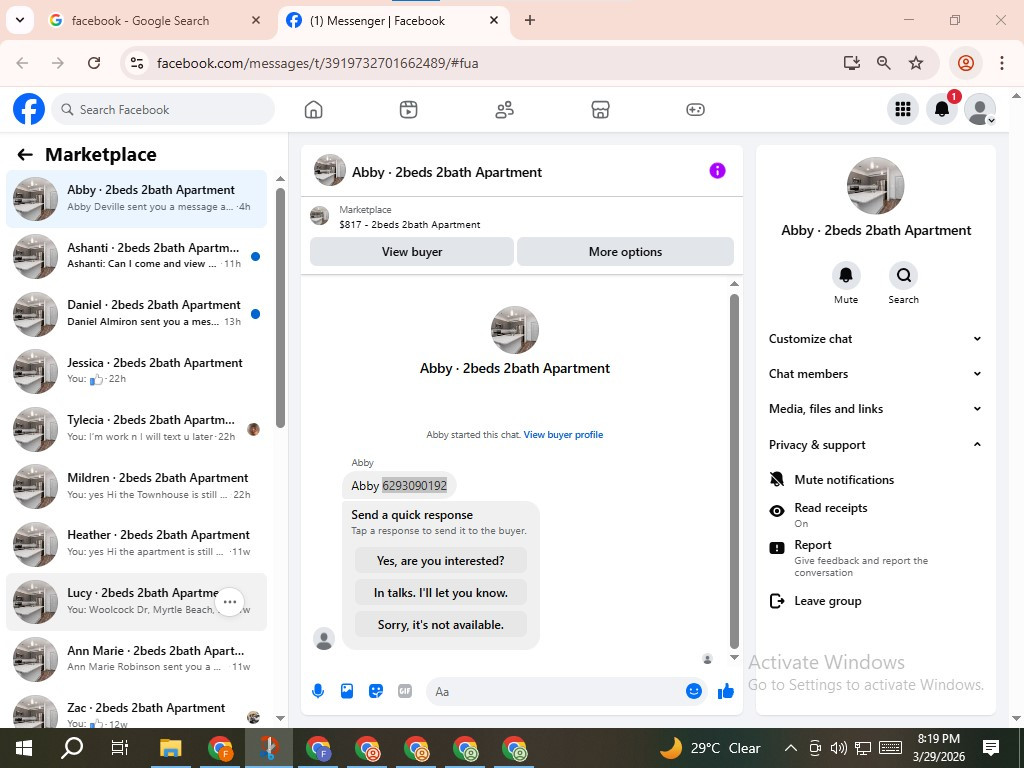Open Ashanti's 2beds 2bath conversation

coord(136,256)
